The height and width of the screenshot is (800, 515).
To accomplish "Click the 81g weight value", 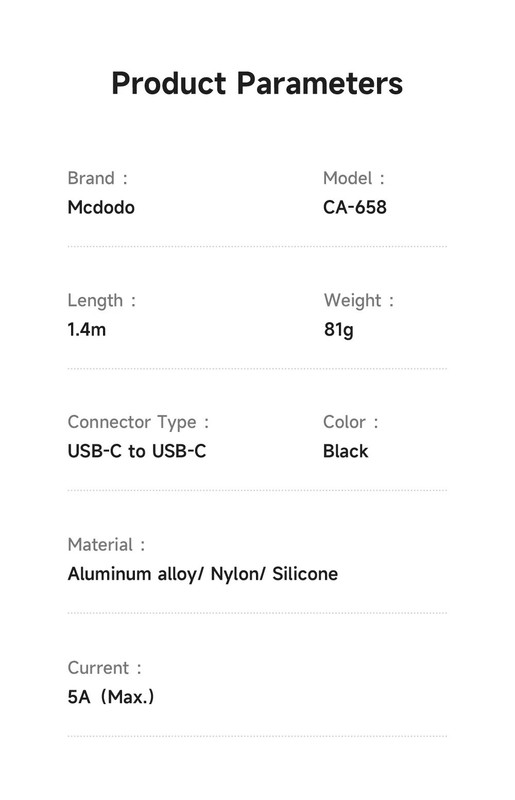I will pyautogui.click(x=338, y=330).
